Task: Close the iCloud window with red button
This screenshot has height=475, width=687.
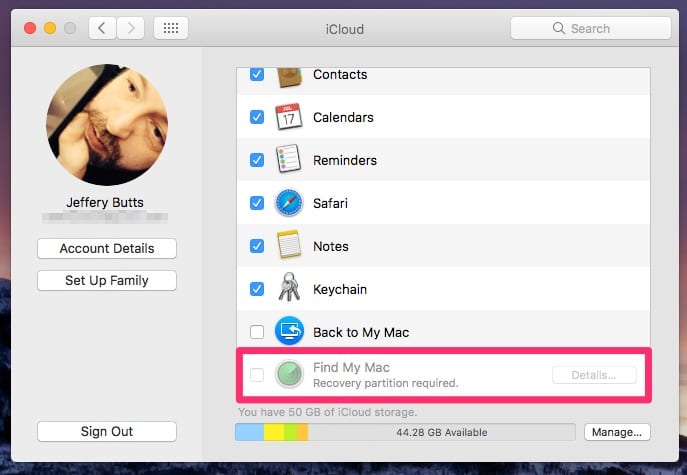Action: 30,28
